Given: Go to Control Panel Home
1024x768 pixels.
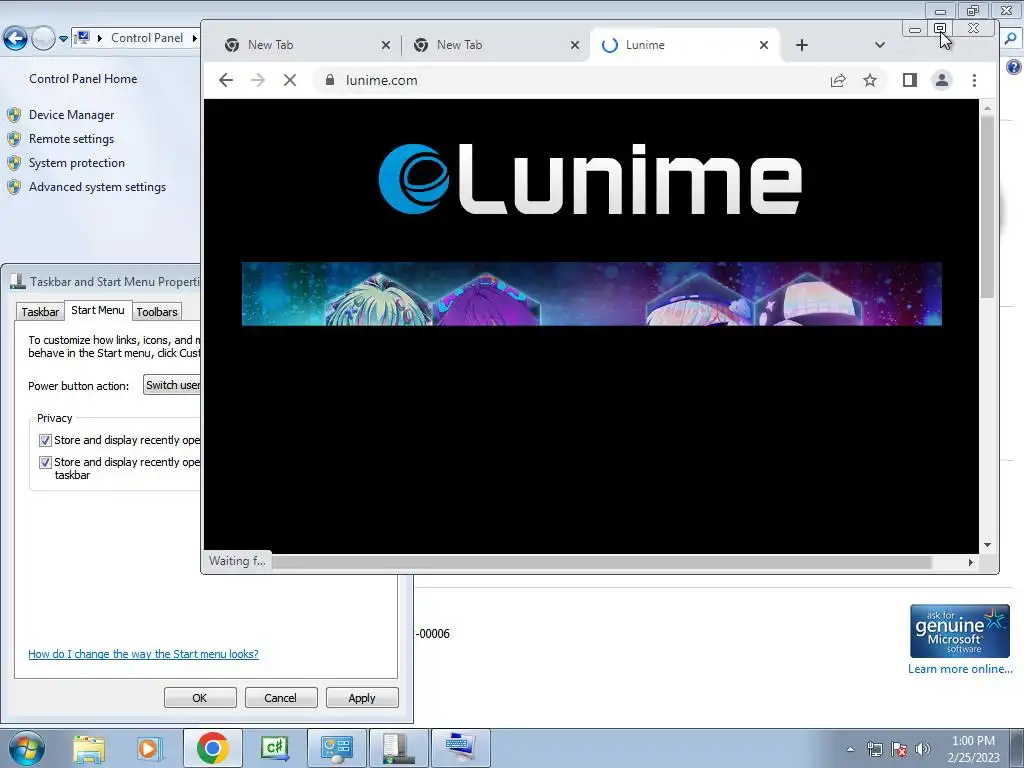Looking at the screenshot, I should (x=83, y=79).
